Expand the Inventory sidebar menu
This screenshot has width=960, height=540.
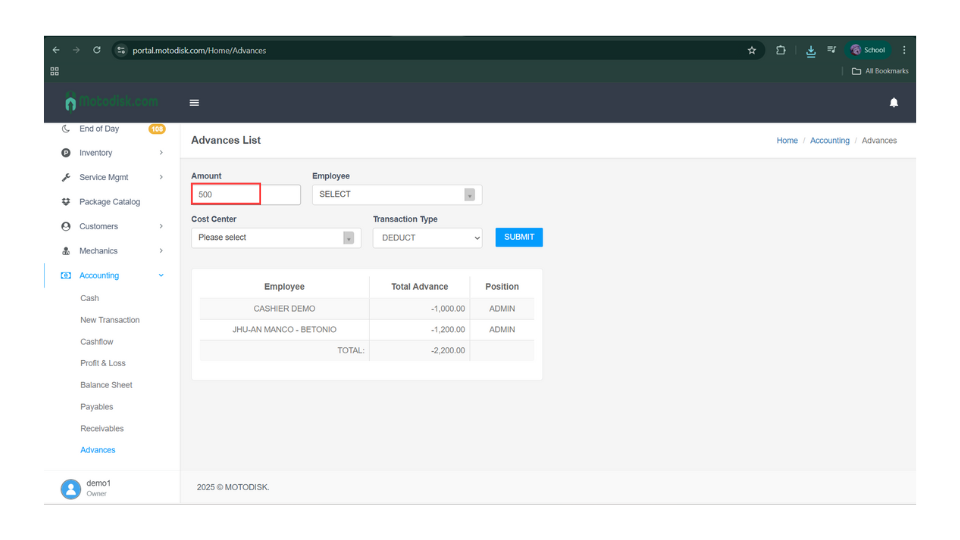(x=110, y=153)
